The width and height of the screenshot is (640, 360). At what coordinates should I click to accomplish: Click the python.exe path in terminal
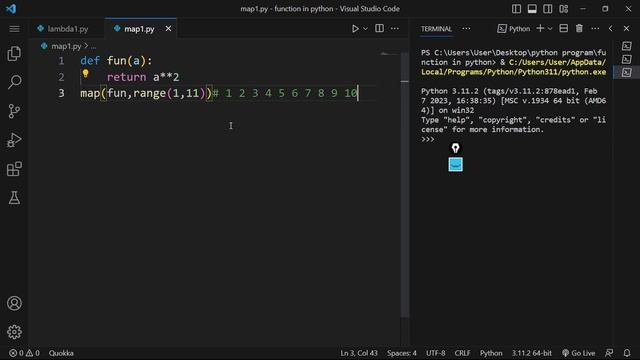point(513,67)
